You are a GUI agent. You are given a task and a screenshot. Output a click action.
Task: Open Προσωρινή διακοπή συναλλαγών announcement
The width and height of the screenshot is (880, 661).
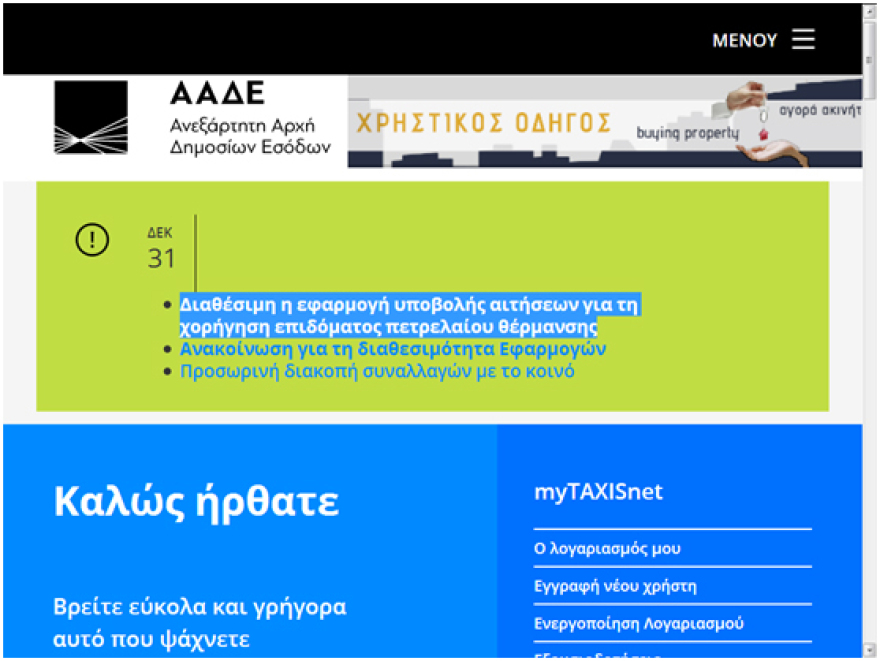377,370
